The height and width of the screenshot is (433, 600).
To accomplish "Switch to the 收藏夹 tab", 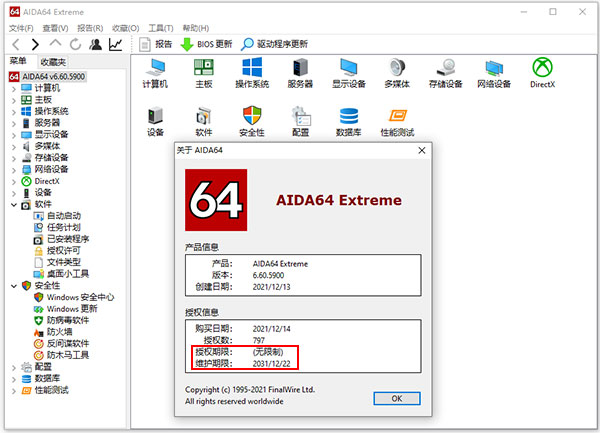I will point(53,62).
